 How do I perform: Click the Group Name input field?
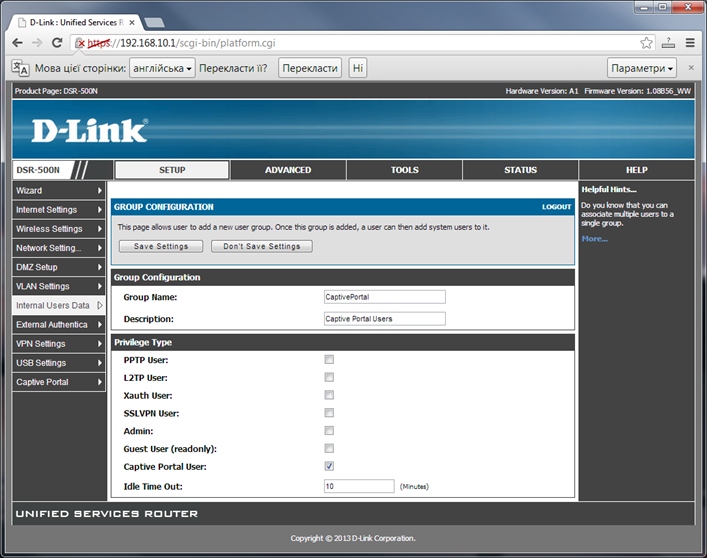pyautogui.click(x=384, y=297)
